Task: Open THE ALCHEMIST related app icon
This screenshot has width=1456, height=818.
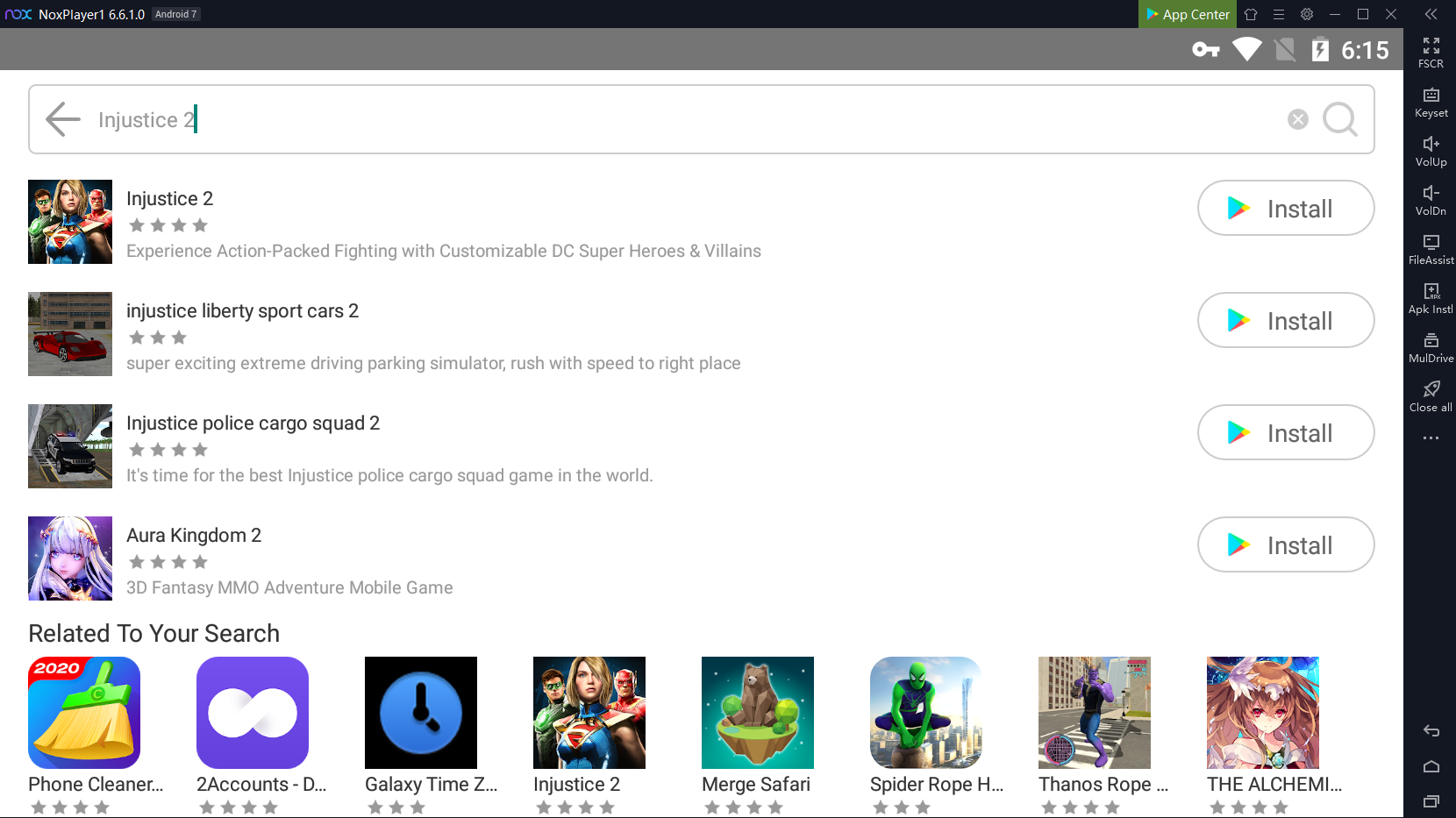Action: pos(1263,713)
